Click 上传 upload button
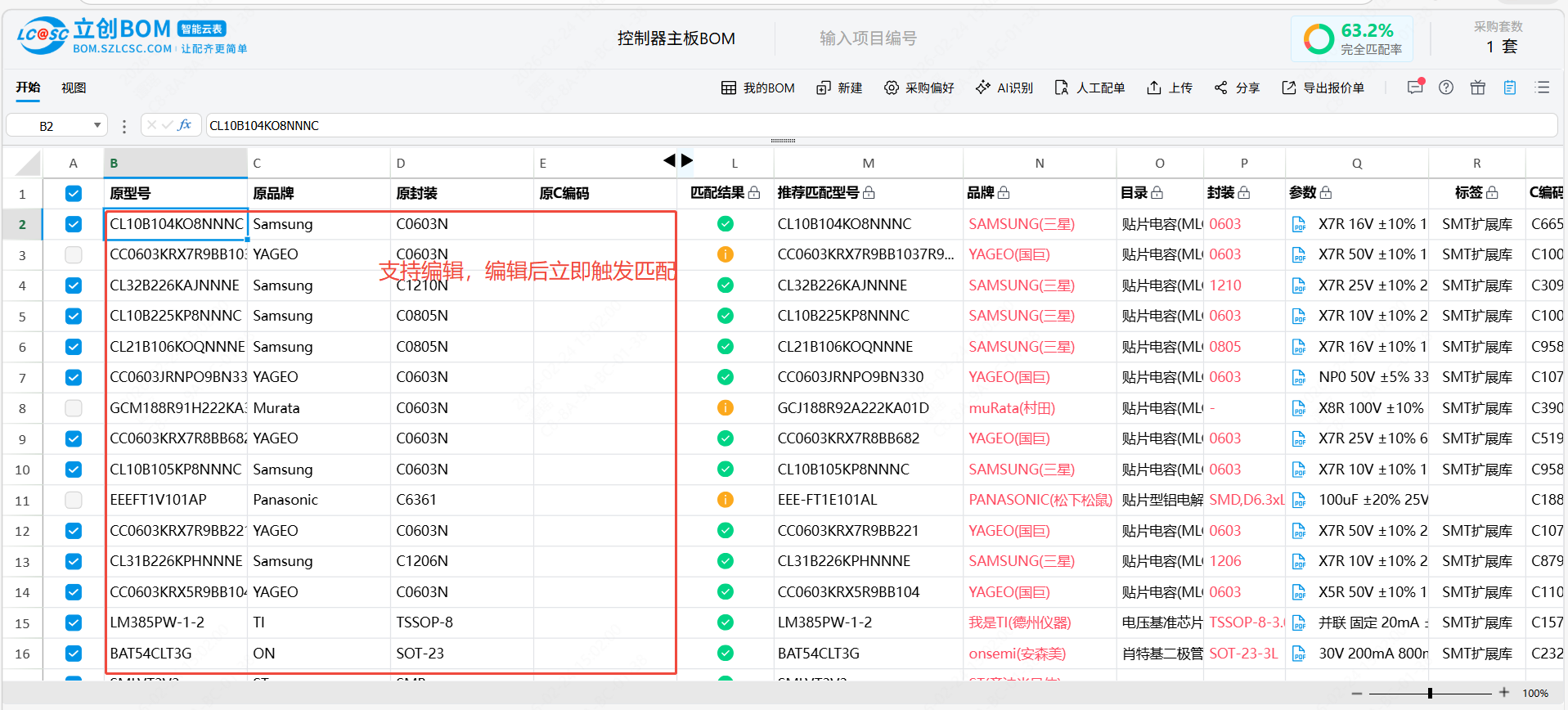 point(1169,88)
